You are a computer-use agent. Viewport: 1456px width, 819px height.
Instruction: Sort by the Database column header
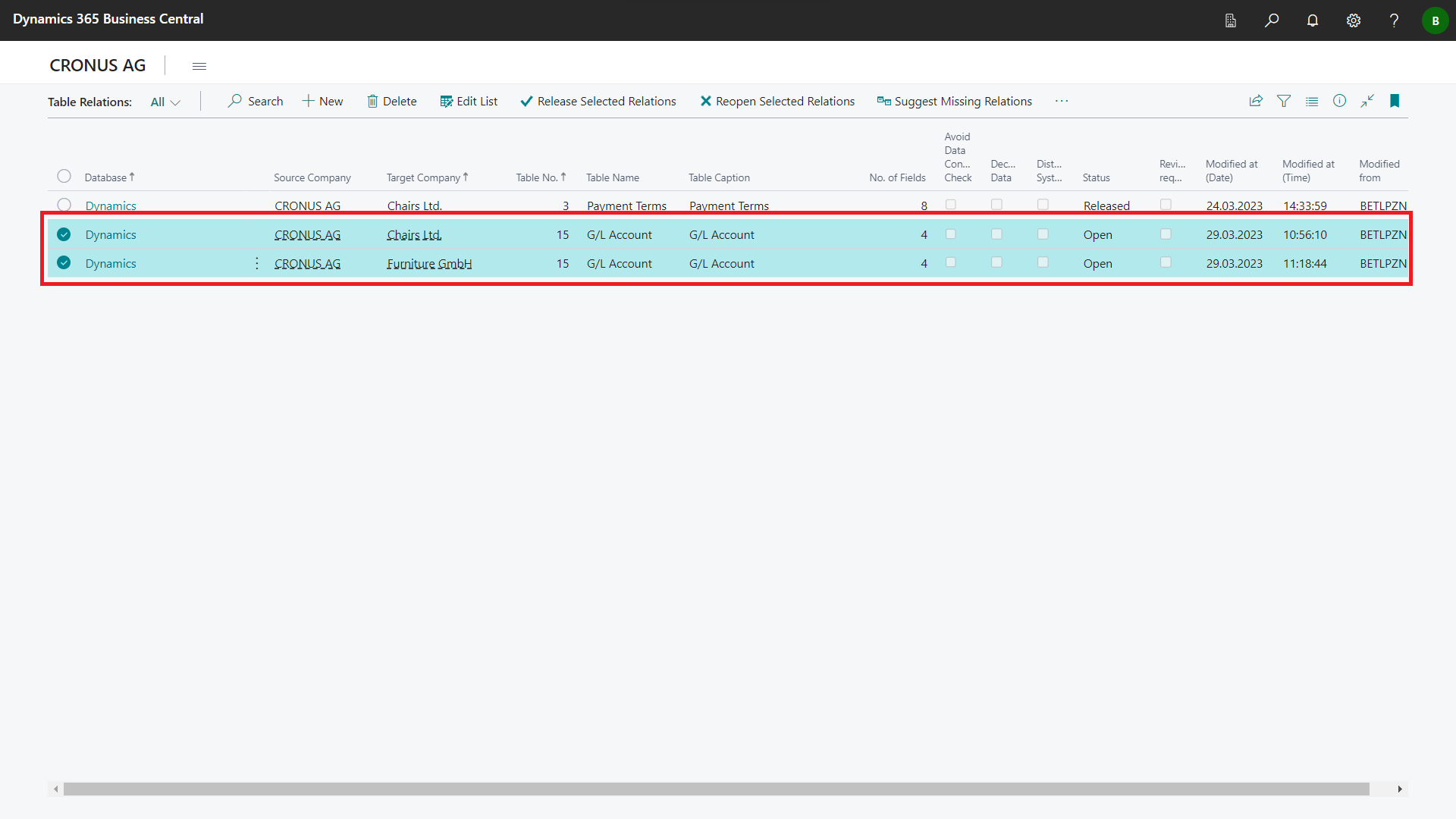click(109, 177)
